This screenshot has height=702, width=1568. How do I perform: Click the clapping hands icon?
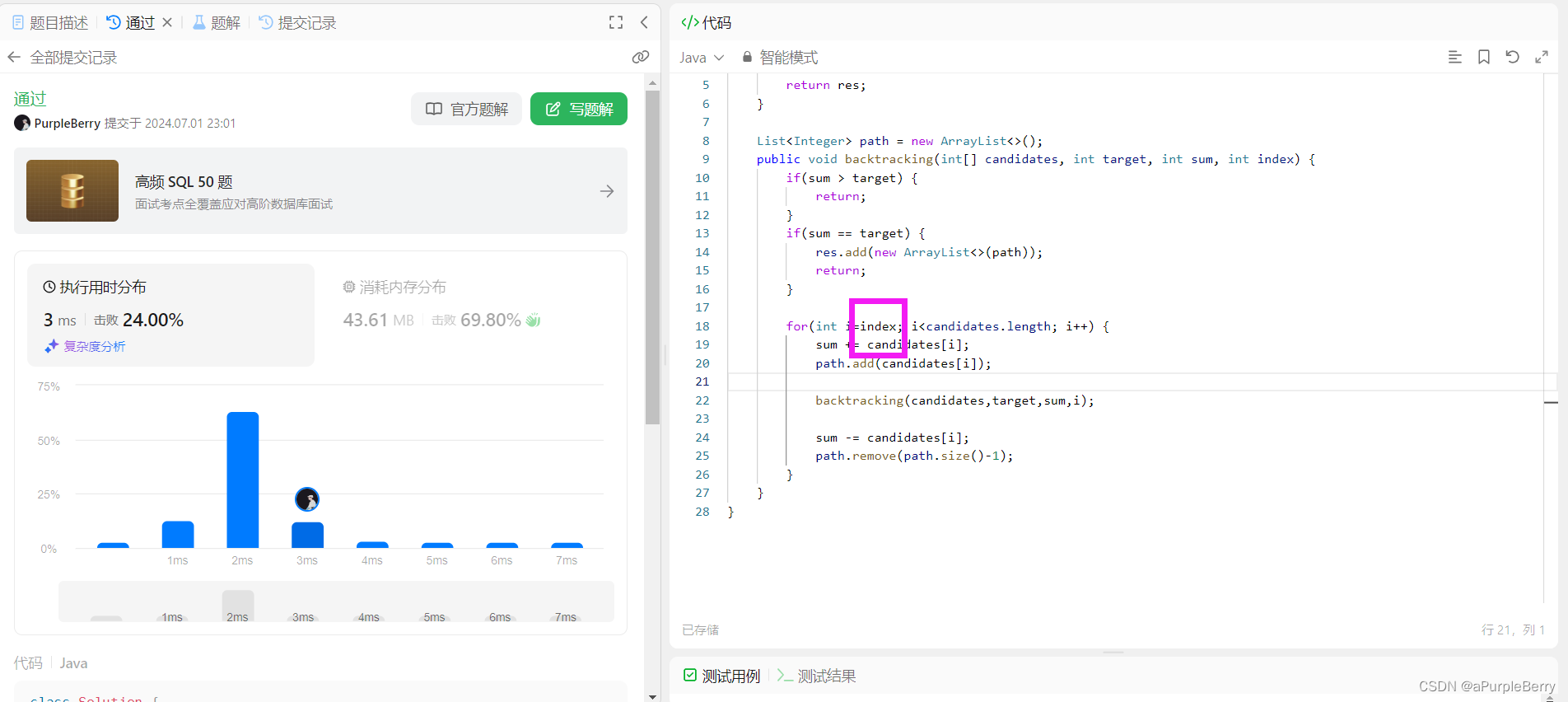tap(534, 320)
